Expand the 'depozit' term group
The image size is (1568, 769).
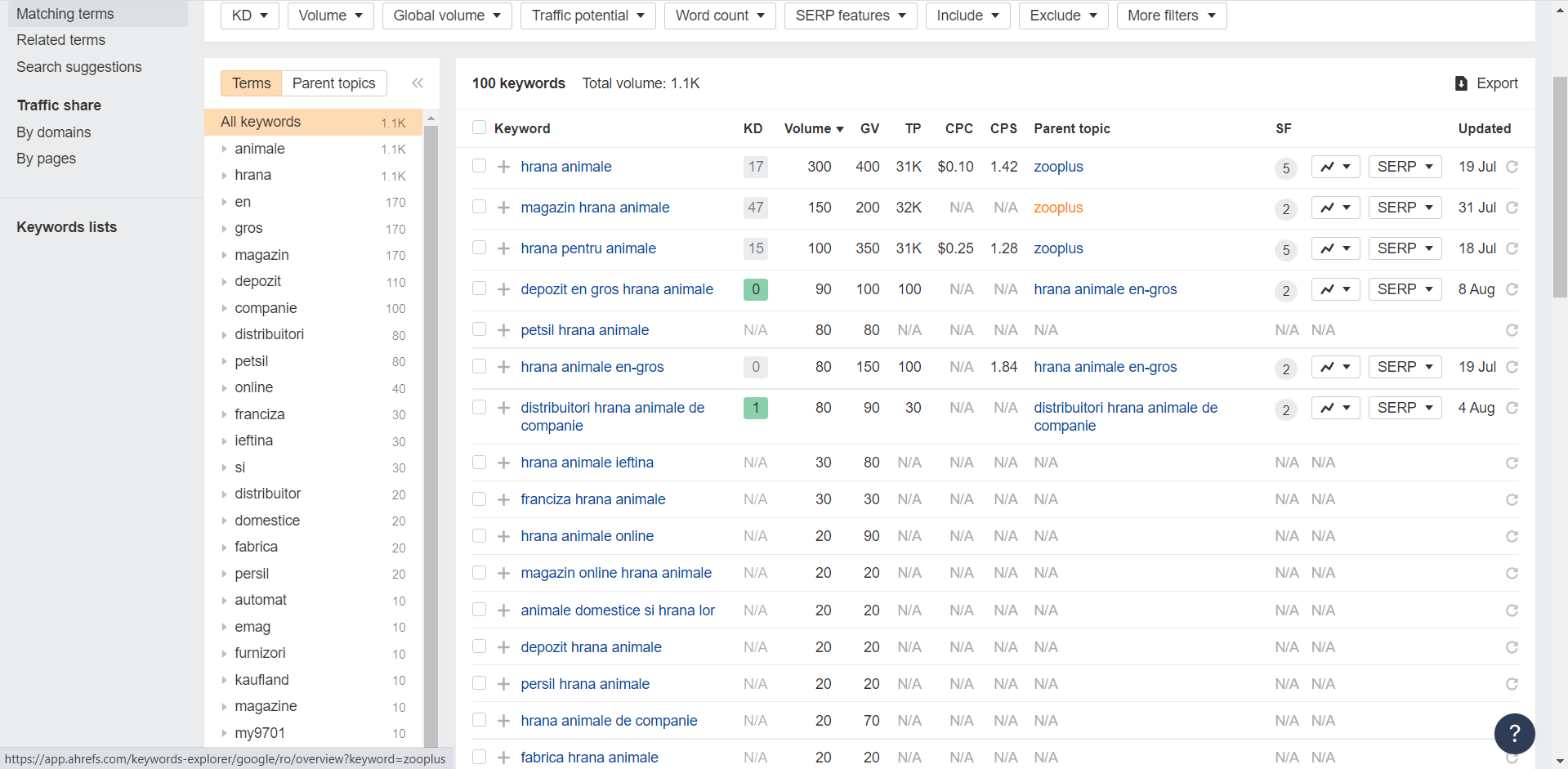click(225, 282)
